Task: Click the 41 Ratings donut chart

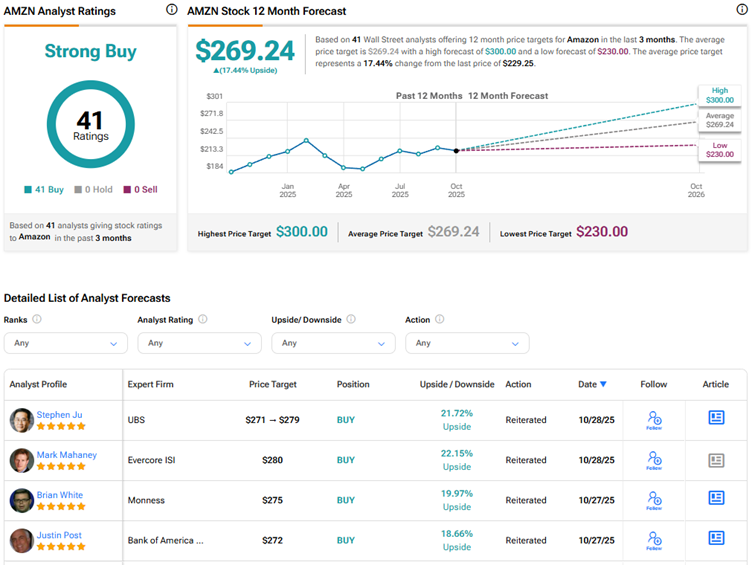Action: tap(90, 125)
